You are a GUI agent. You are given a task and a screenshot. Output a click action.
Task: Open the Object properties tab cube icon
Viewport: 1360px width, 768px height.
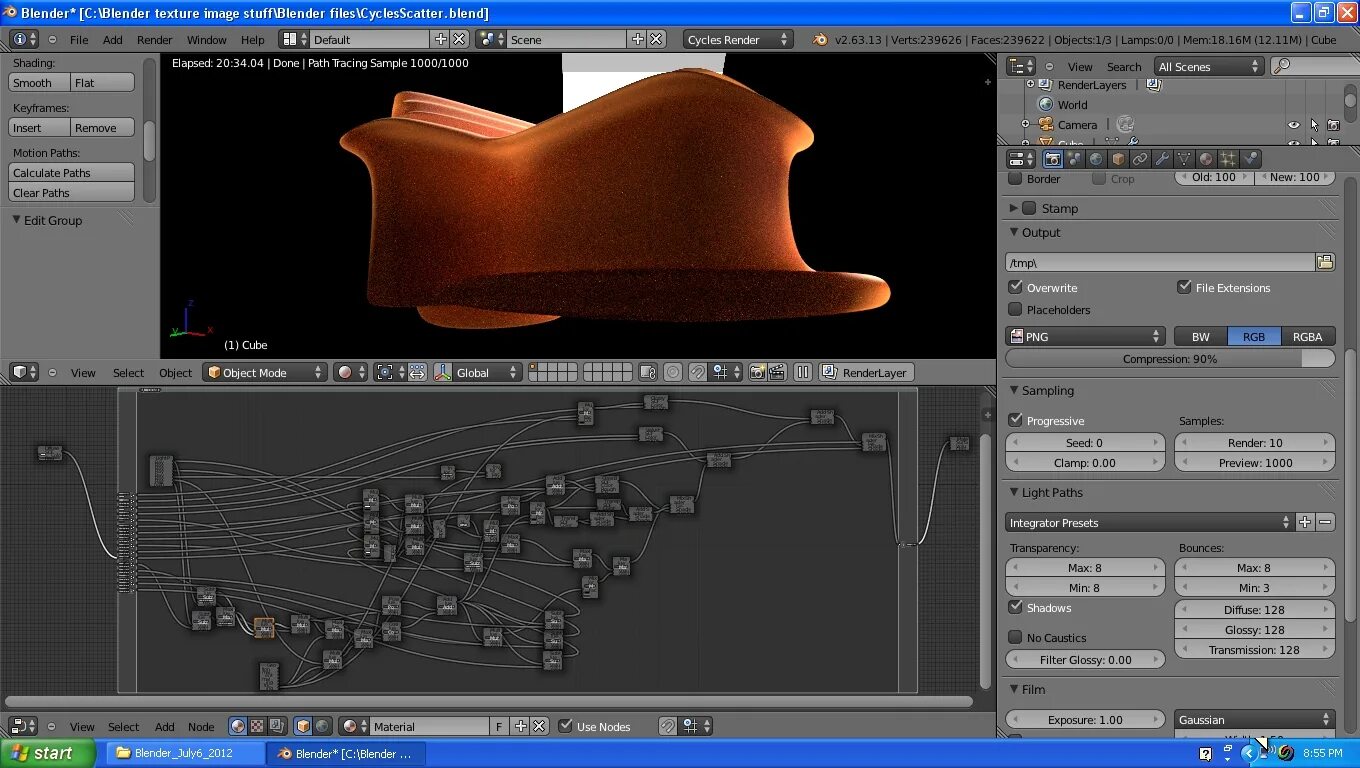[x=1118, y=159]
